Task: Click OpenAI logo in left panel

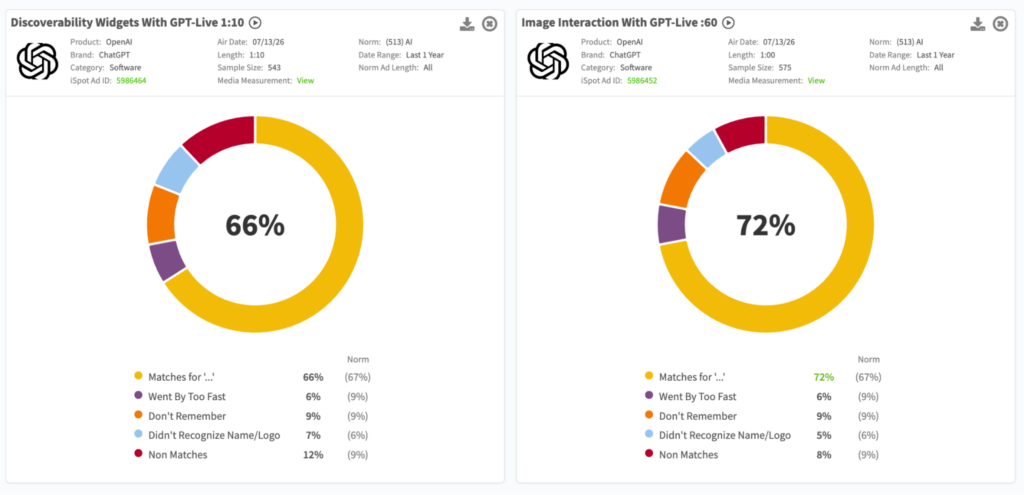Action: (37, 61)
